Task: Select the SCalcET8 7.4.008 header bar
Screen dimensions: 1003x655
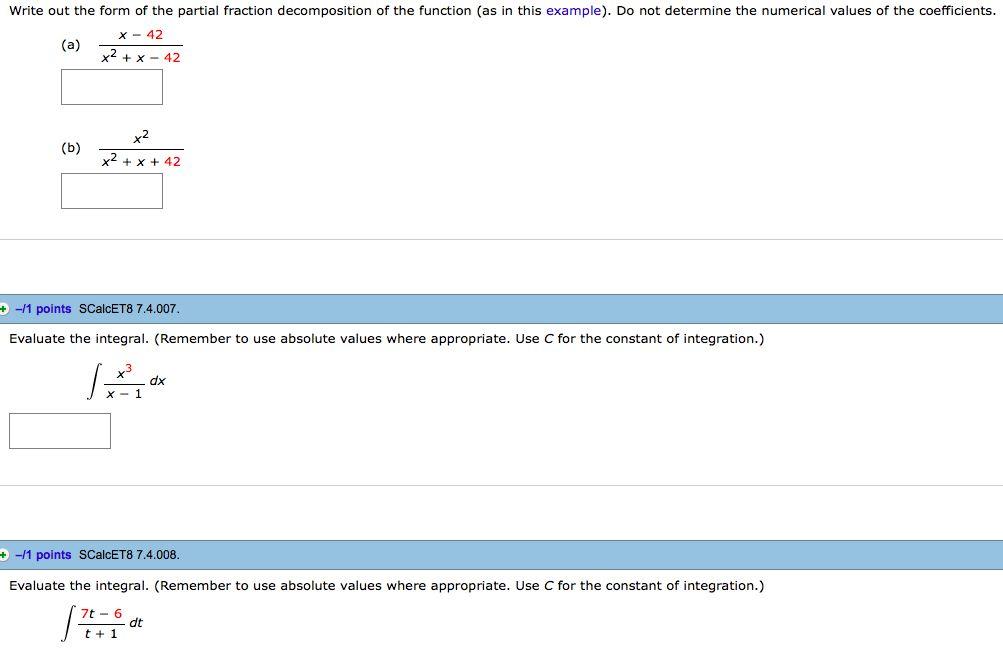Action: pyautogui.click(x=500, y=554)
